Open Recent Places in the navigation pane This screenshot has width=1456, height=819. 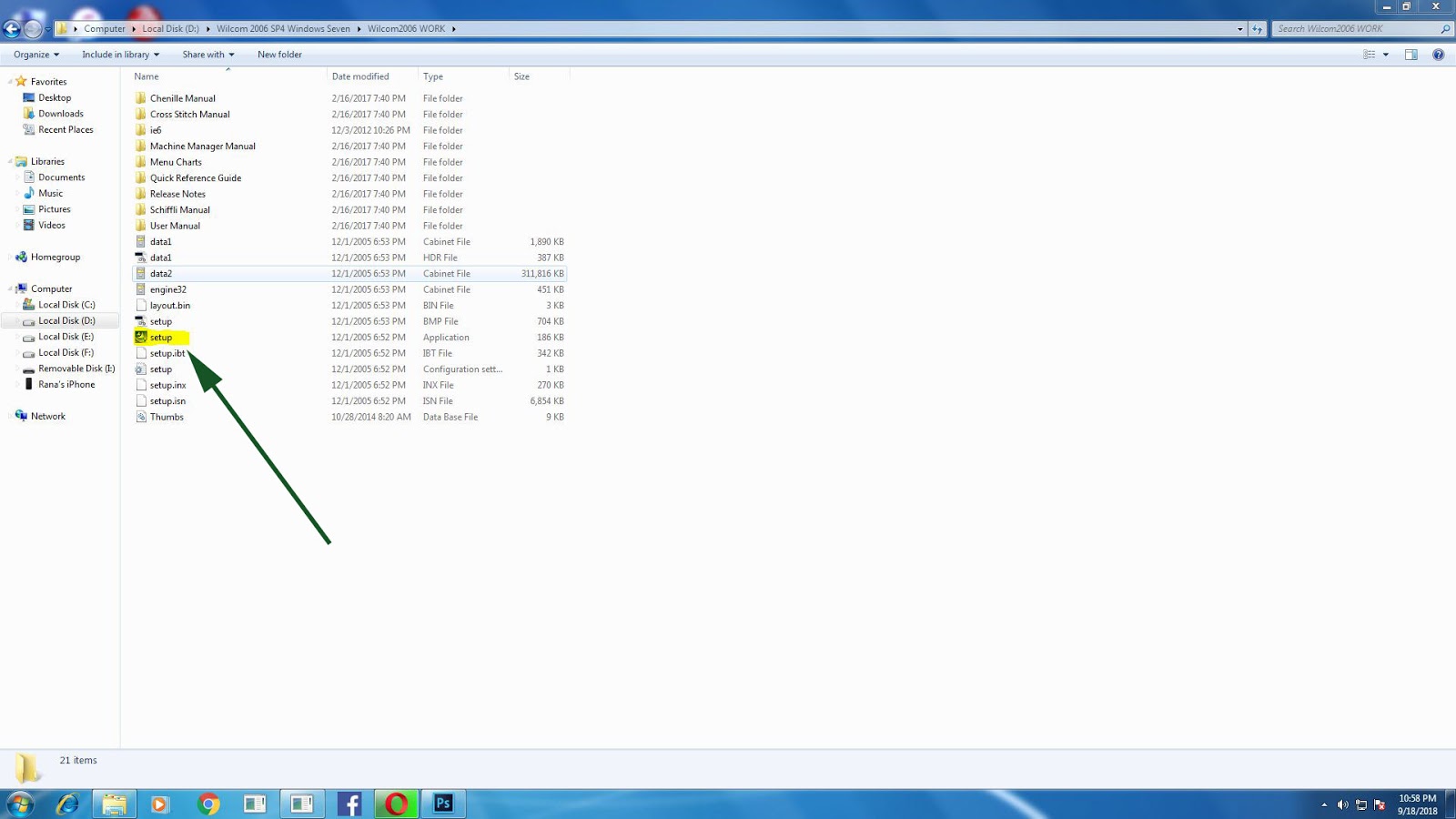coord(66,130)
